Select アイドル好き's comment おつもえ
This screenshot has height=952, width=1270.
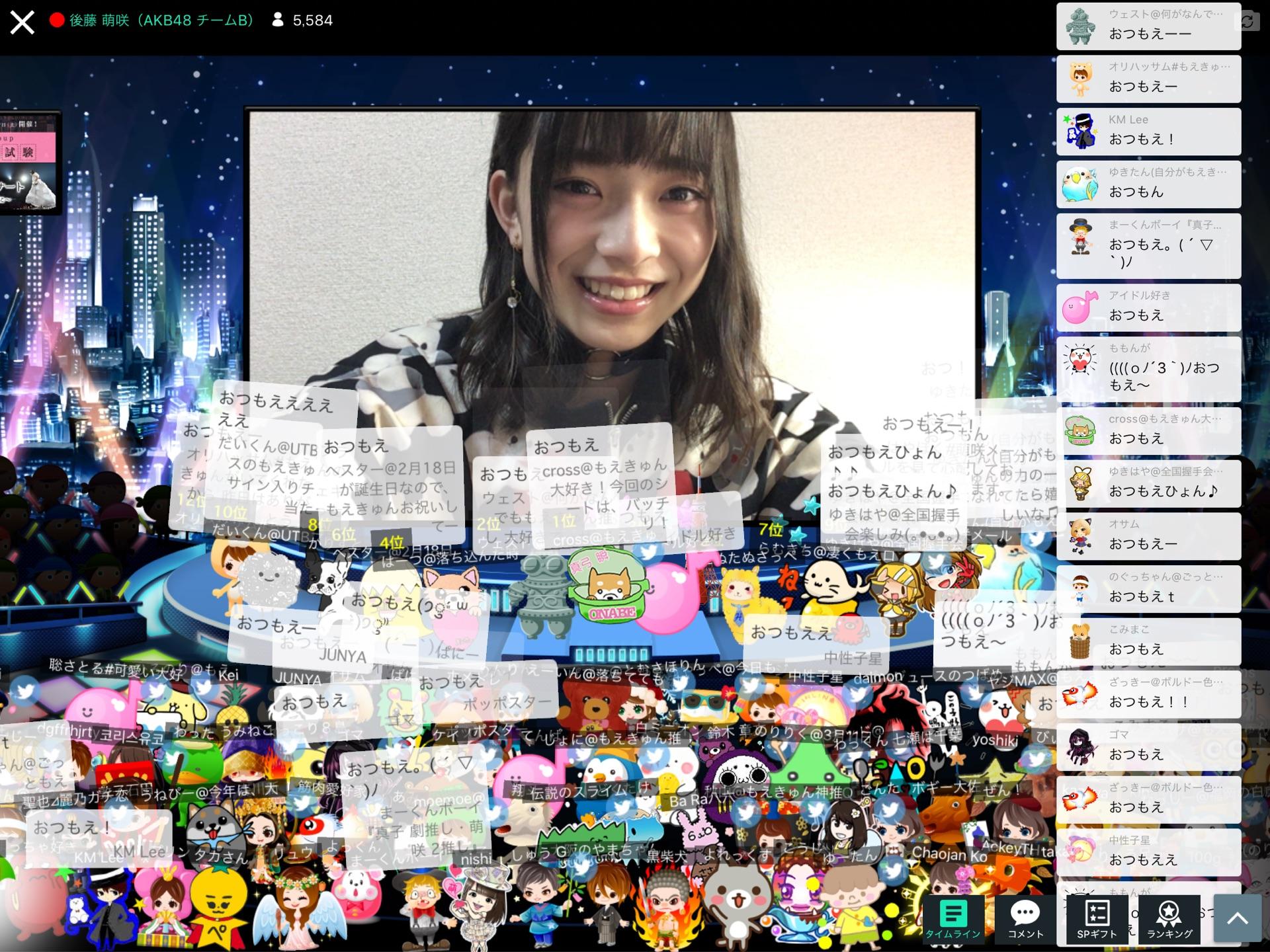[x=1148, y=307]
